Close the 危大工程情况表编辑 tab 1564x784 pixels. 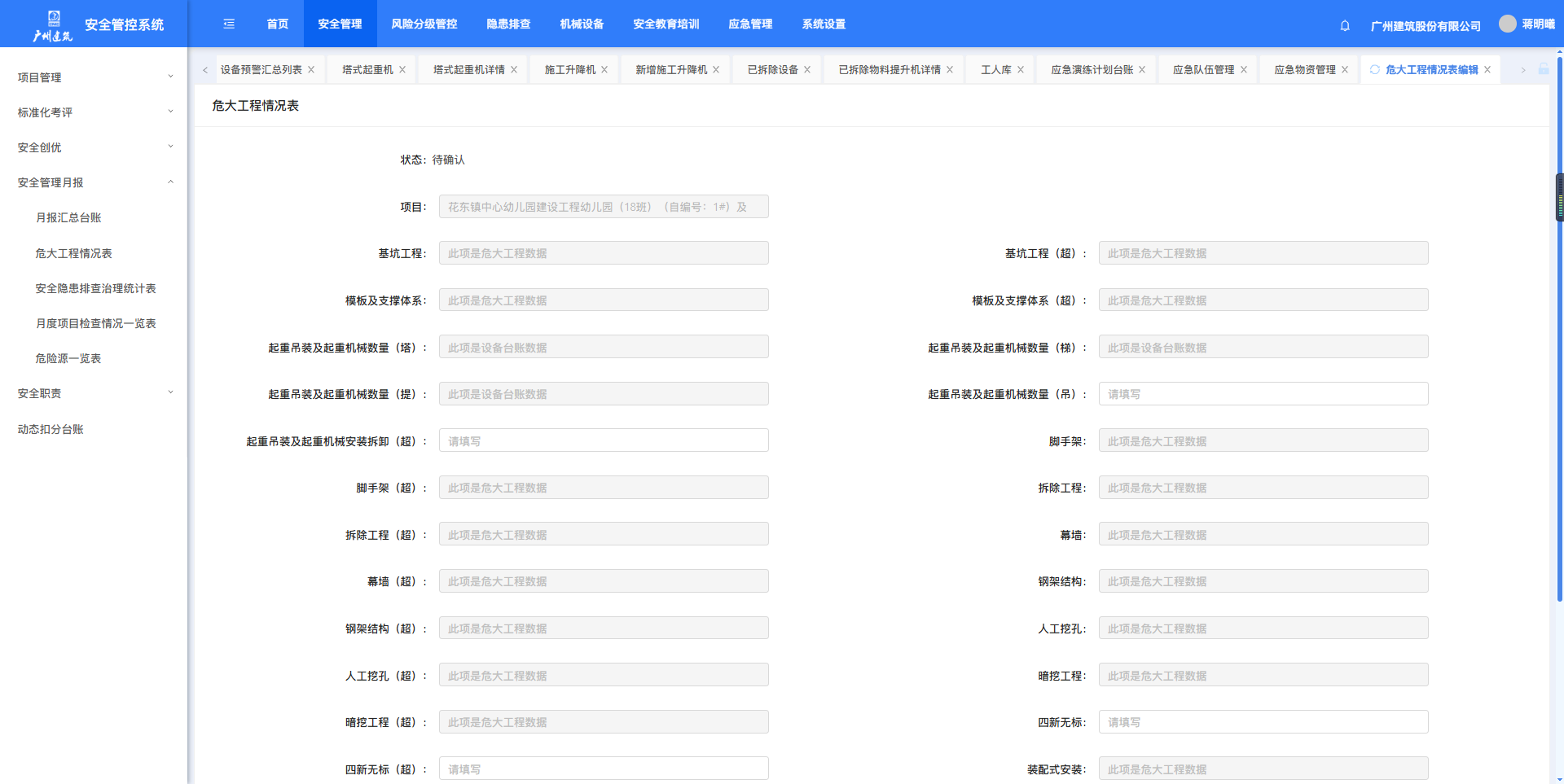click(1487, 70)
